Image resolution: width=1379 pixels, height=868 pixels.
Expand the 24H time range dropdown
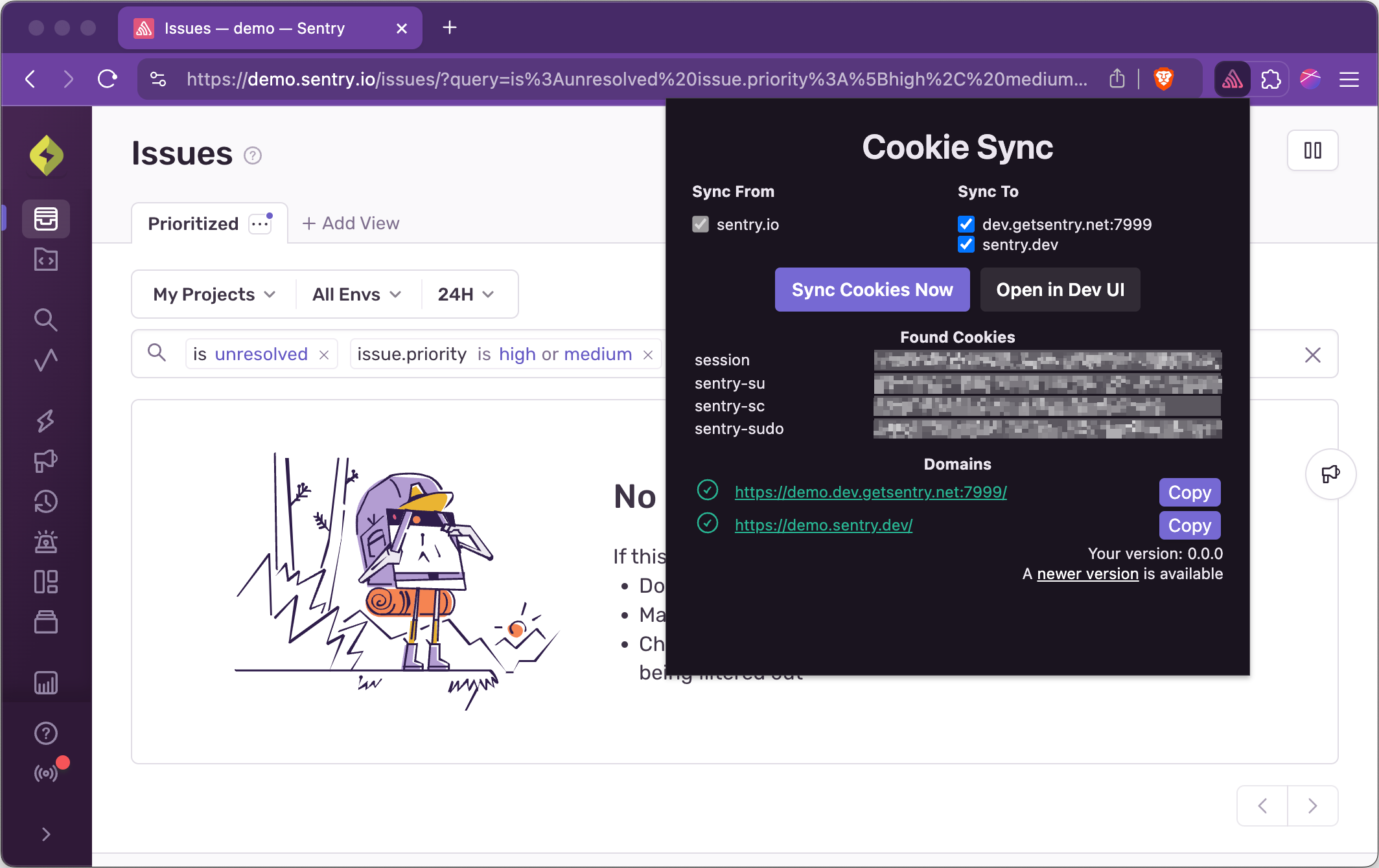[465, 294]
